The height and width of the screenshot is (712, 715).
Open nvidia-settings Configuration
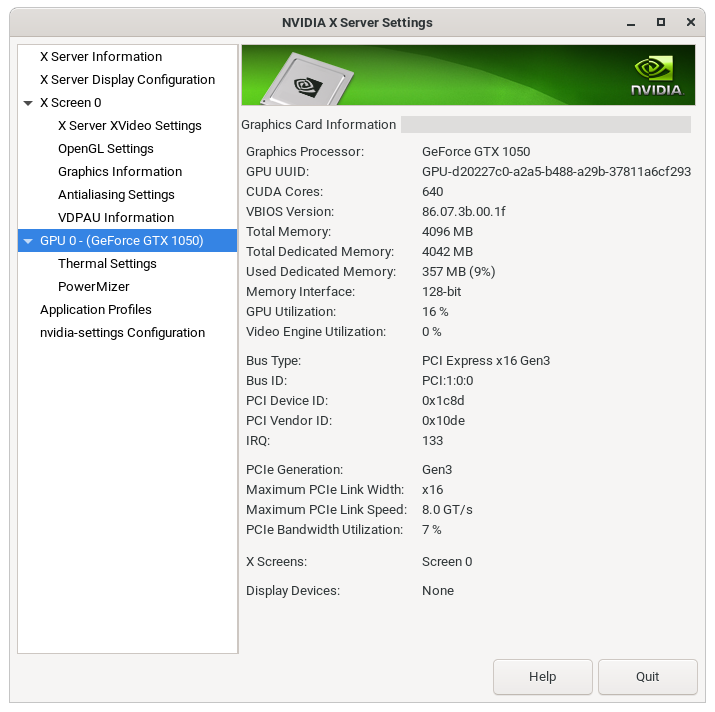tap(122, 333)
